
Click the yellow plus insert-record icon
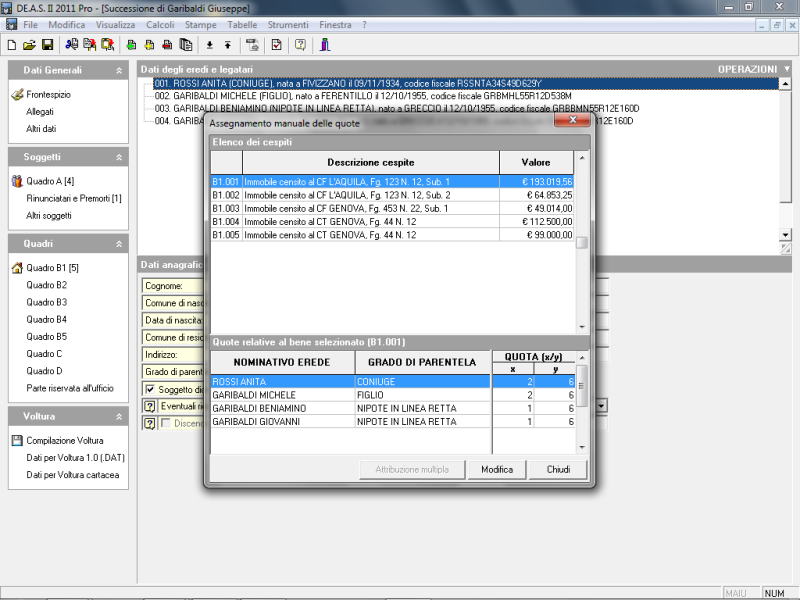click(149, 45)
